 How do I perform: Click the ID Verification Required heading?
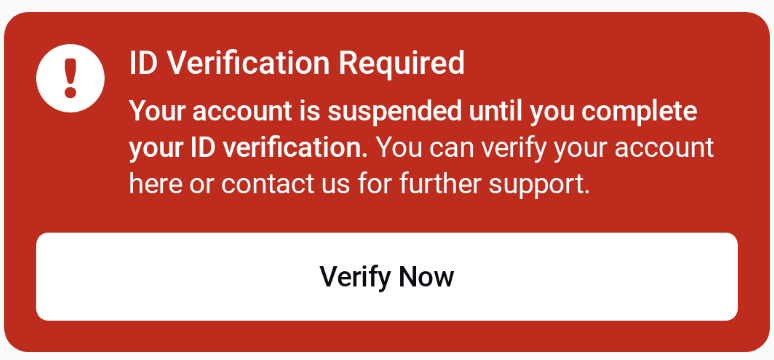(x=297, y=63)
